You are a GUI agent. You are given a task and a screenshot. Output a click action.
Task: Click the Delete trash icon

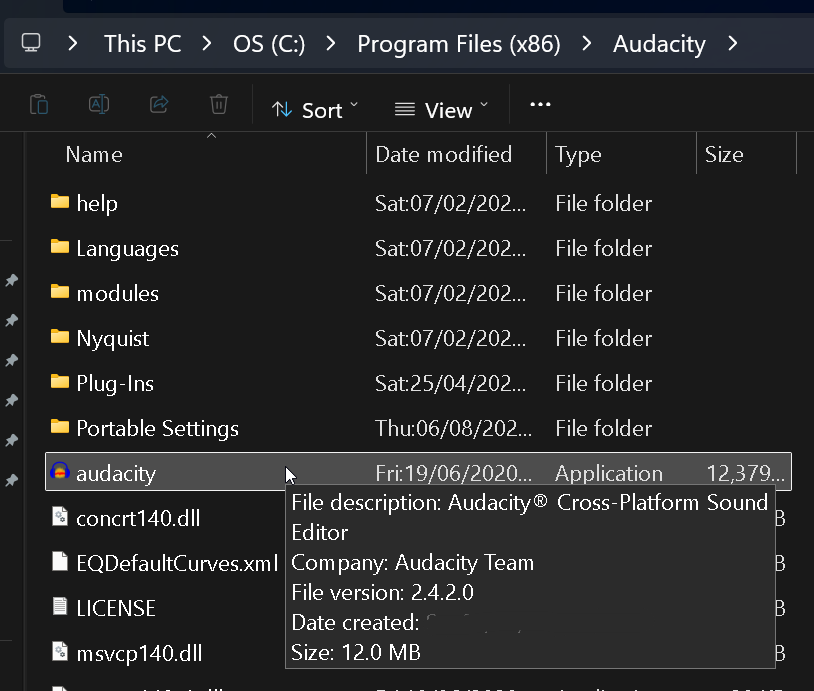[219, 104]
